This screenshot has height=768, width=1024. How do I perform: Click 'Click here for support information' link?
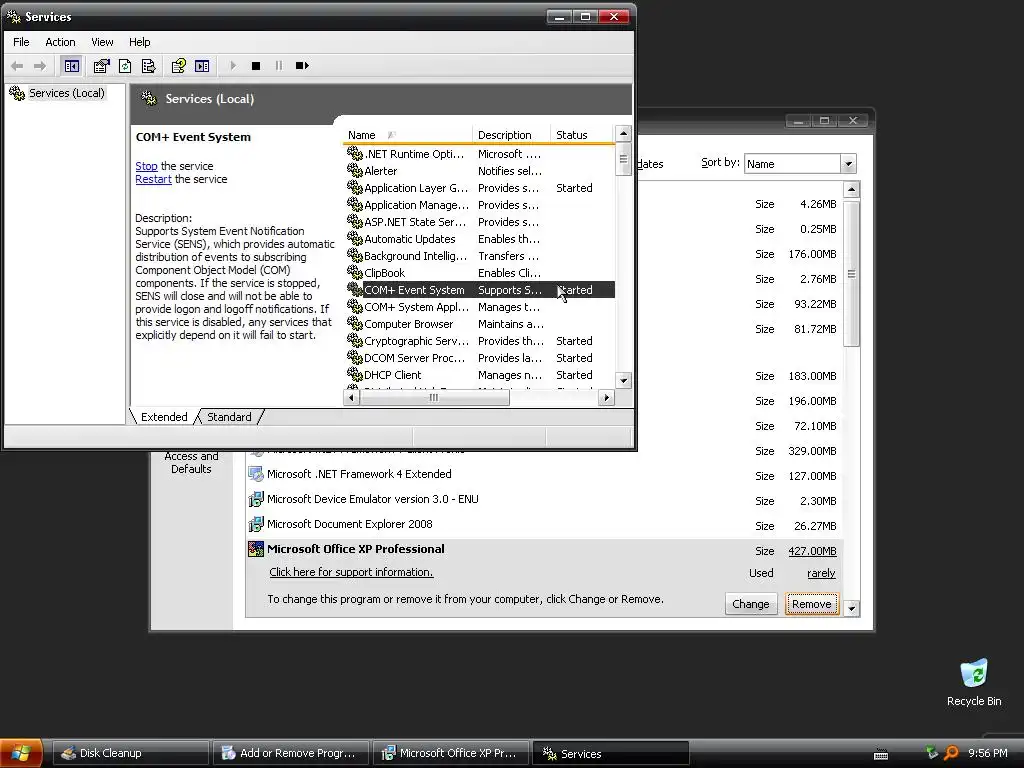(x=351, y=572)
